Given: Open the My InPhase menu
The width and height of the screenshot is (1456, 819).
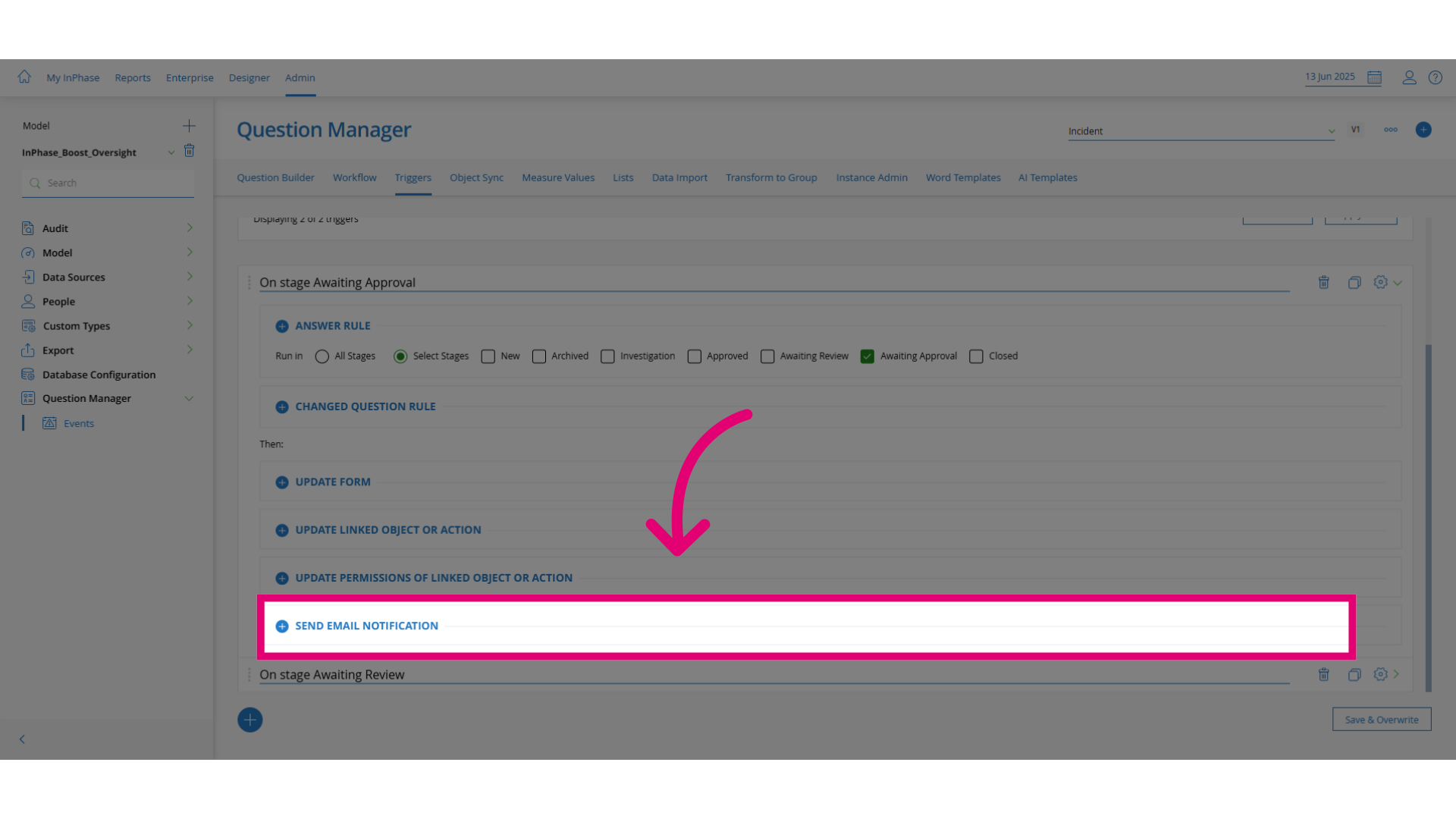Looking at the screenshot, I should click(73, 77).
